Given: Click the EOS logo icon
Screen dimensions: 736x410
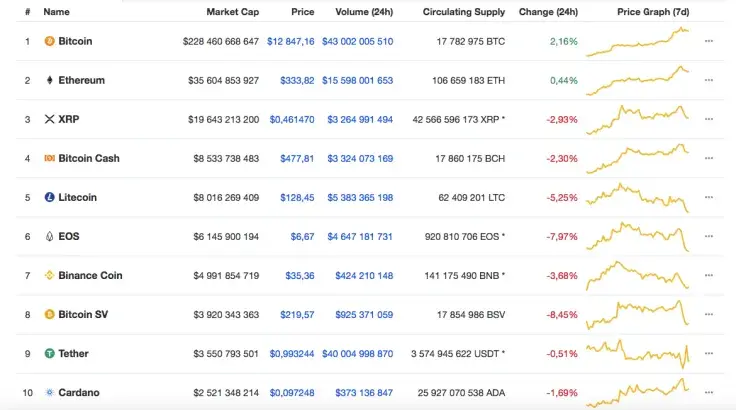Looking at the screenshot, I should pyautogui.click(x=50, y=236).
